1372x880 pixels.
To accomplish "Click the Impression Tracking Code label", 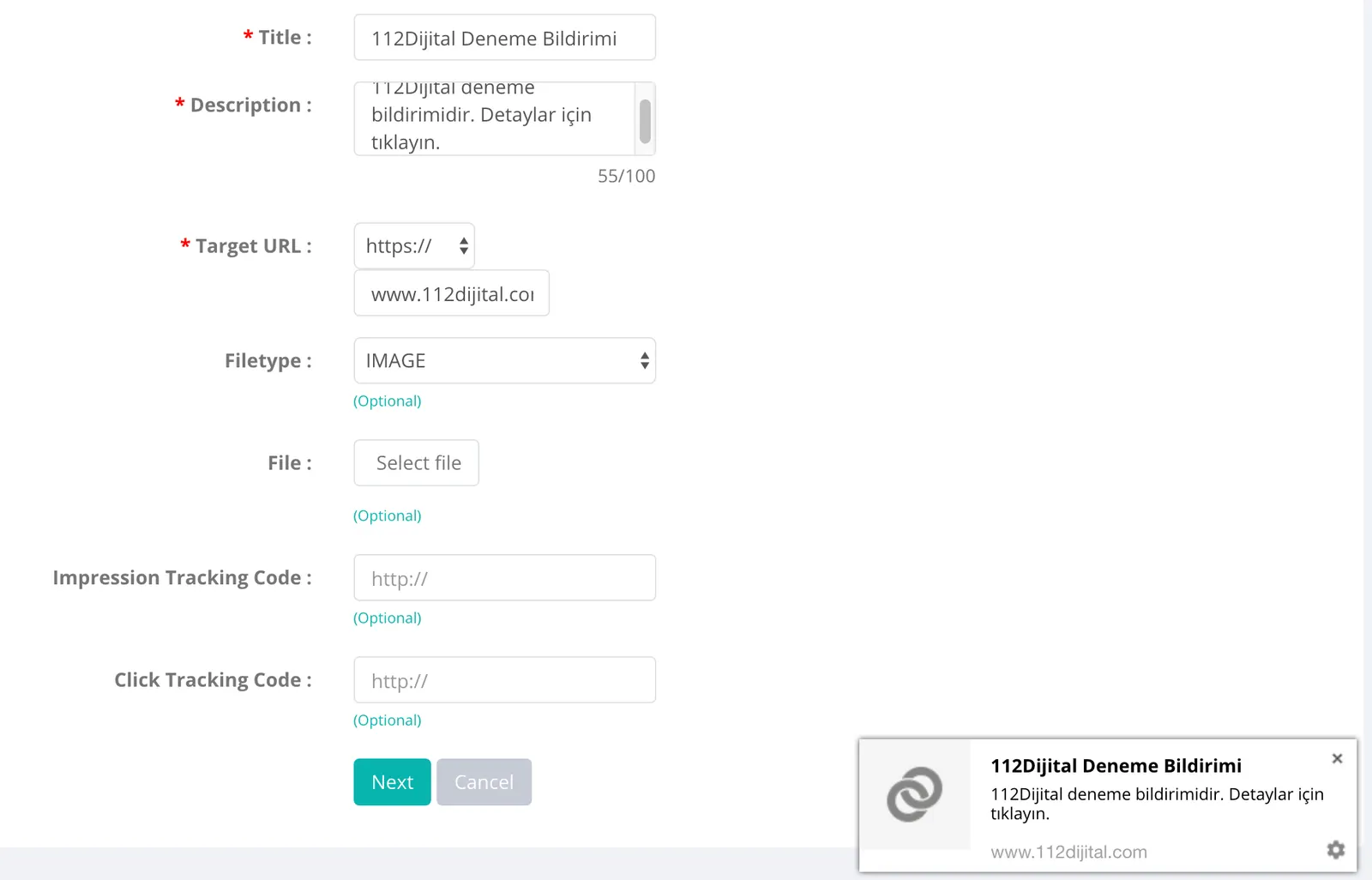I will (x=182, y=578).
